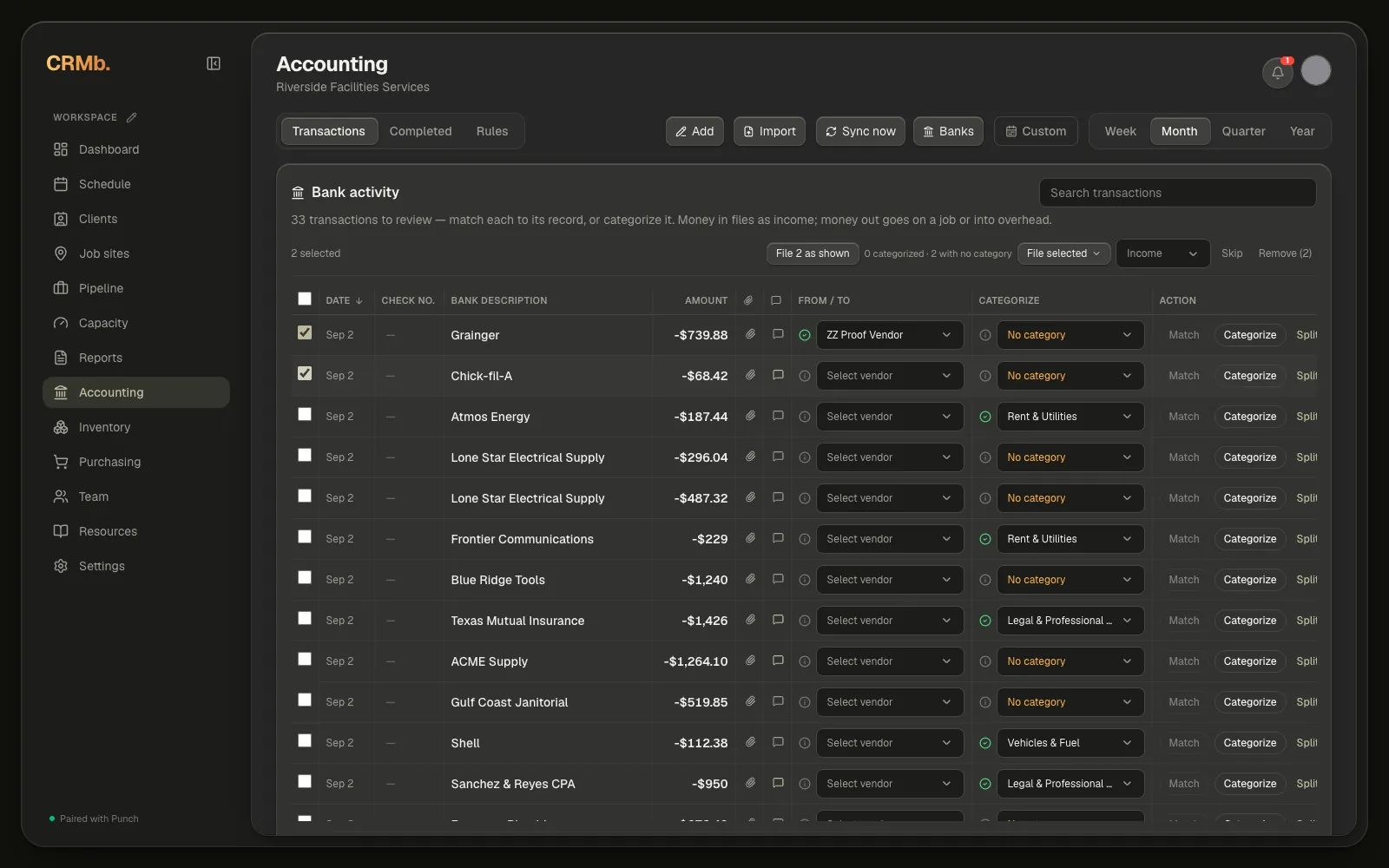Click the Search transactions field
The height and width of the screenshot is (868, 1389).
(1177, 193)
